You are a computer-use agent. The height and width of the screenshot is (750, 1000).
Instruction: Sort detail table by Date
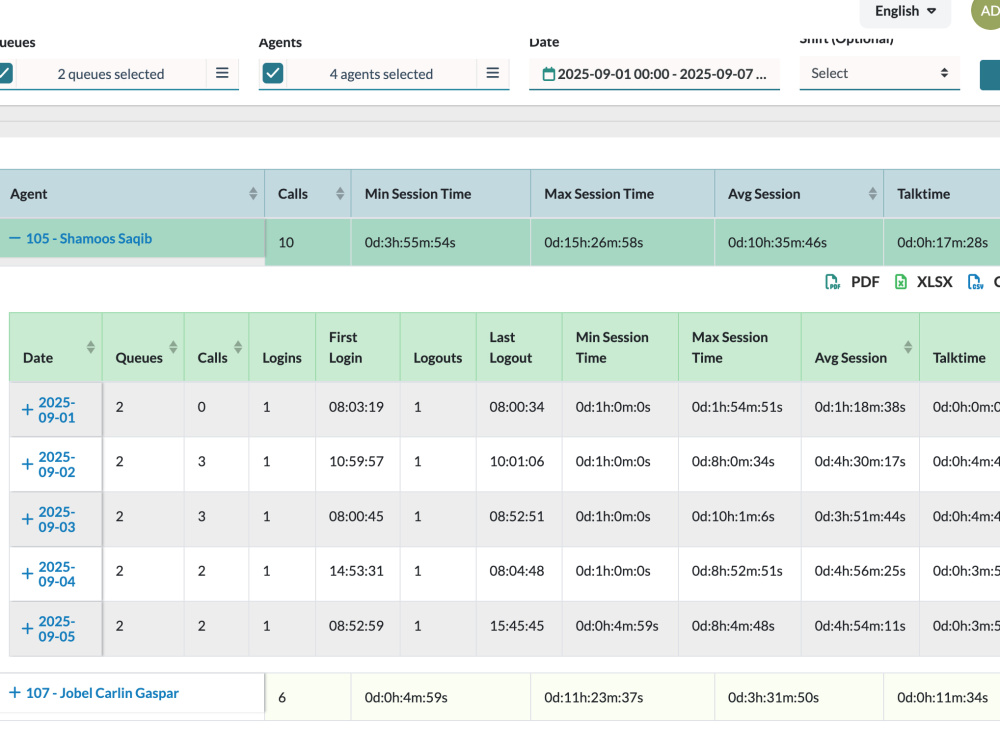click(91, 347)
